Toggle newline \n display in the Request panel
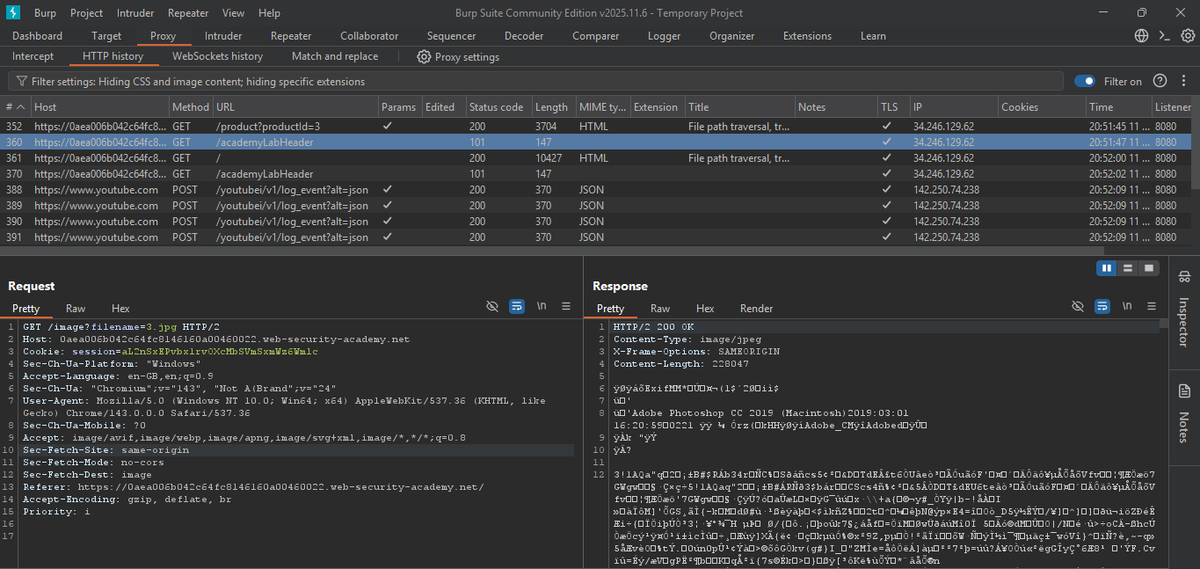Screen dimensions: 1200x569 click(x=542, y=306)
